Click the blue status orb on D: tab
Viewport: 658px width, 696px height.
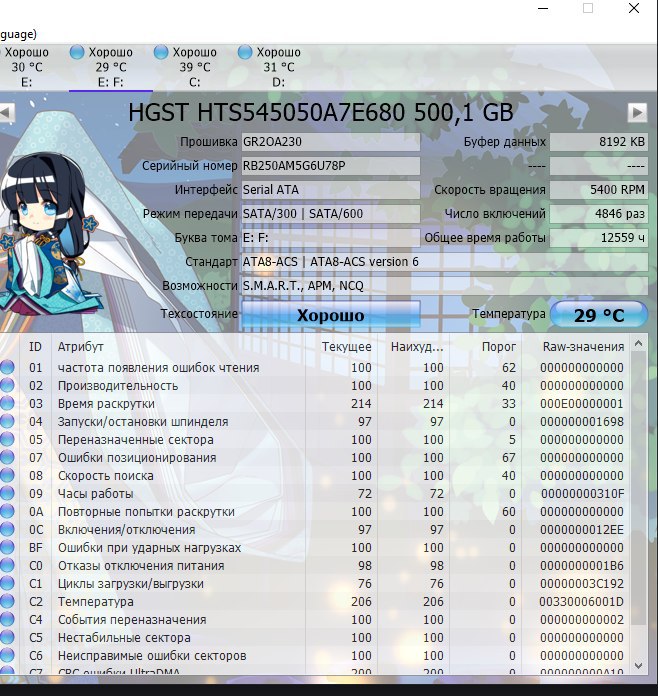[x=245, y=52]
